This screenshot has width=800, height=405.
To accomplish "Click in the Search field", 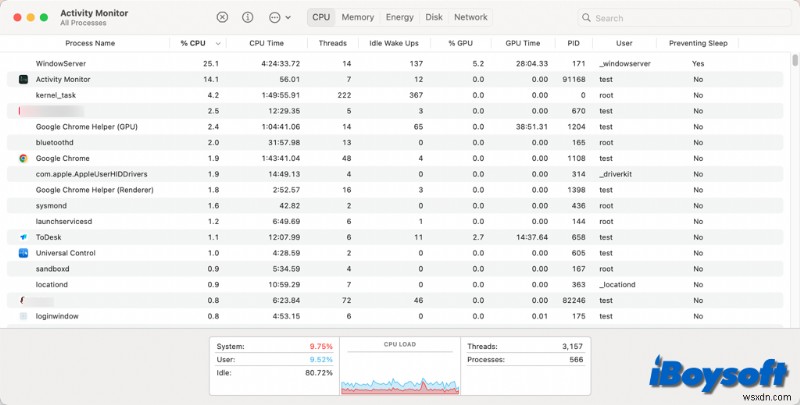I will tap(684, 18).
